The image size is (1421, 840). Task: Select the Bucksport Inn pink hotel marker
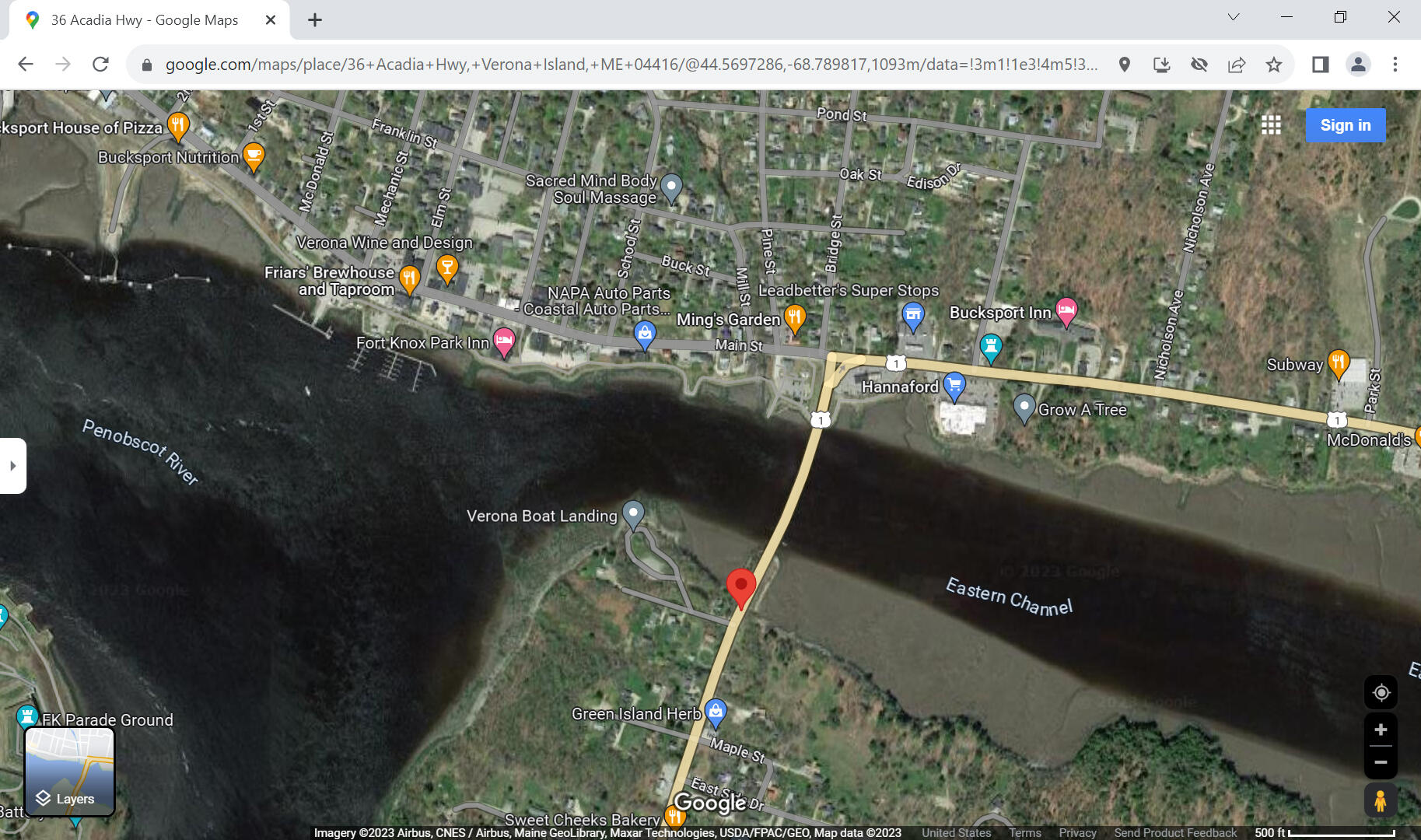pyautogui.click(x=1067, y=311)
